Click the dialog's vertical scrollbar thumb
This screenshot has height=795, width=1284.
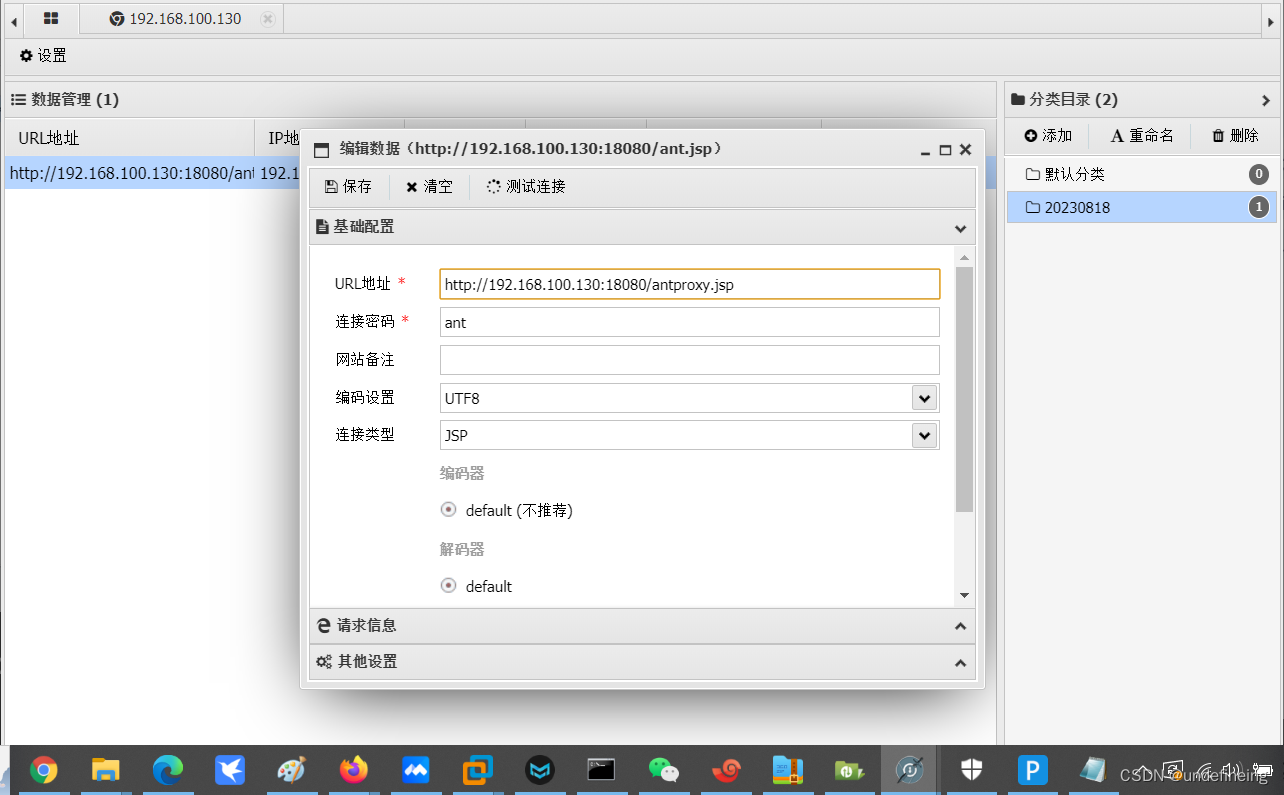click(964, 390)
